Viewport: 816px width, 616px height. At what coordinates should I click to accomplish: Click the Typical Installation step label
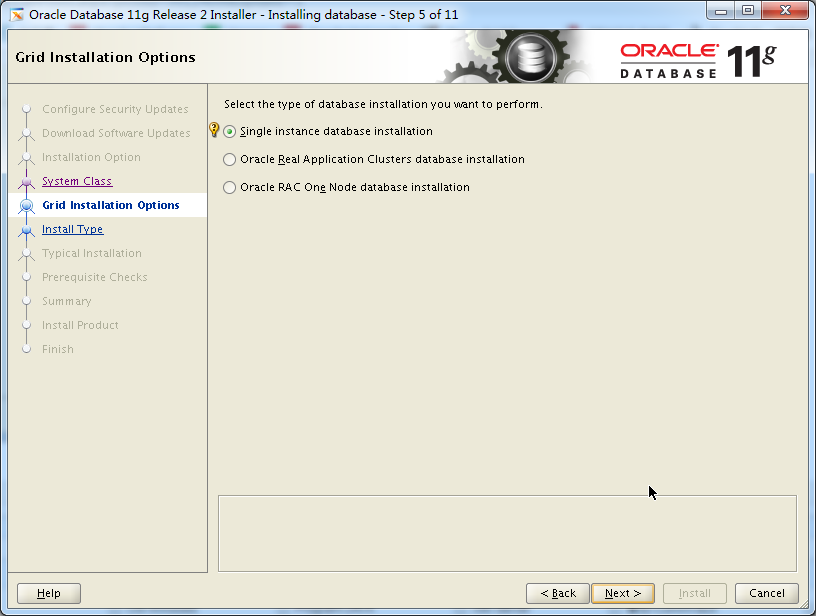coord(92,253)
